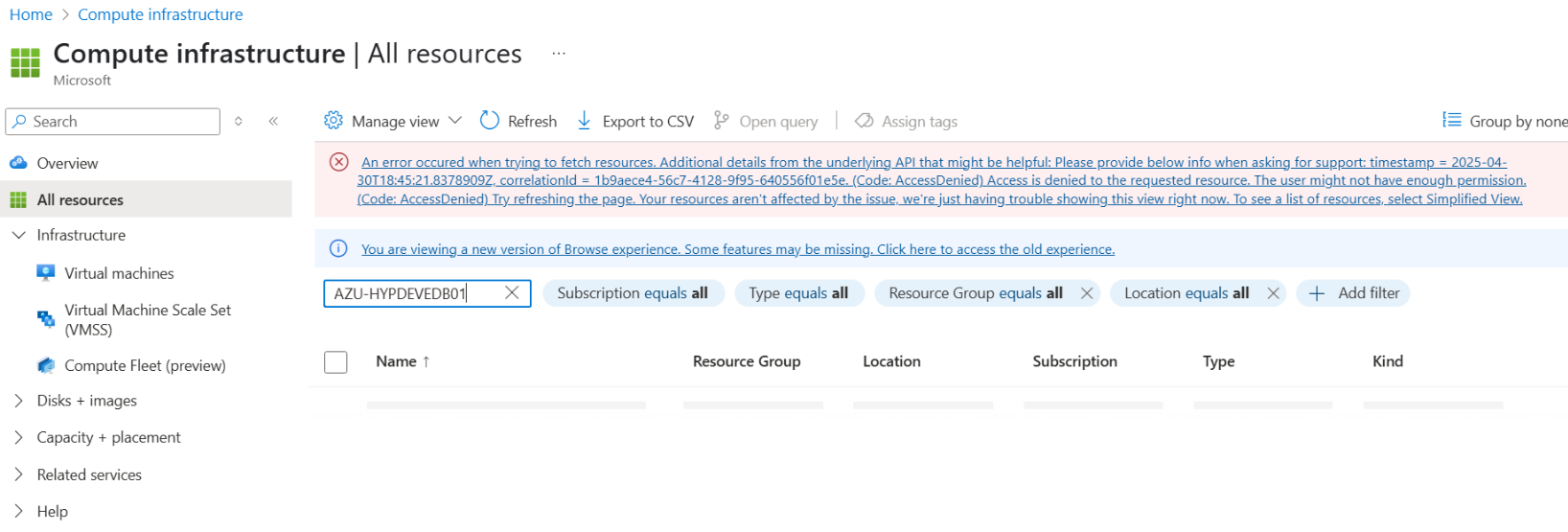Click the red error circle icon
Viewport: 1568px width, 532px height.
click(x=339, y=162)
